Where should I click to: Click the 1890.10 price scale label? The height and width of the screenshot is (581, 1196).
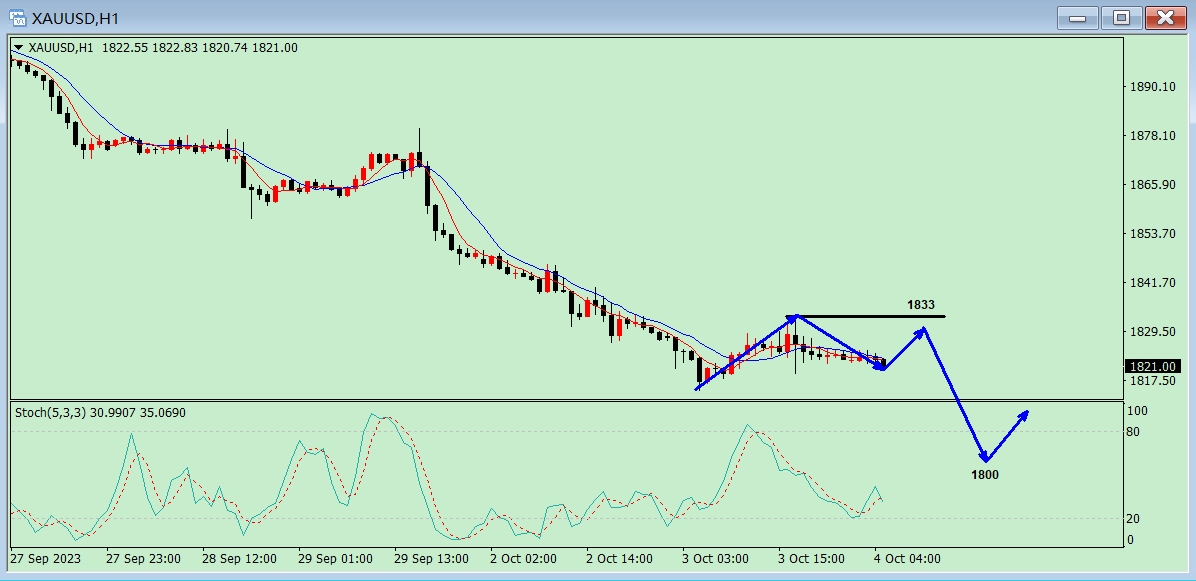[x=1152, y=86]
